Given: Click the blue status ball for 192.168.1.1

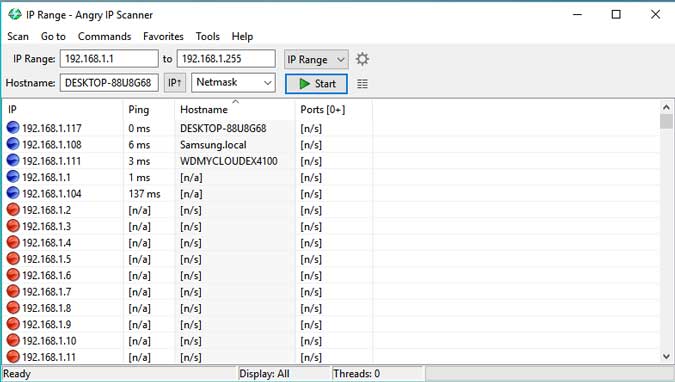Looking at the screenshot, I should coord(13,177).
